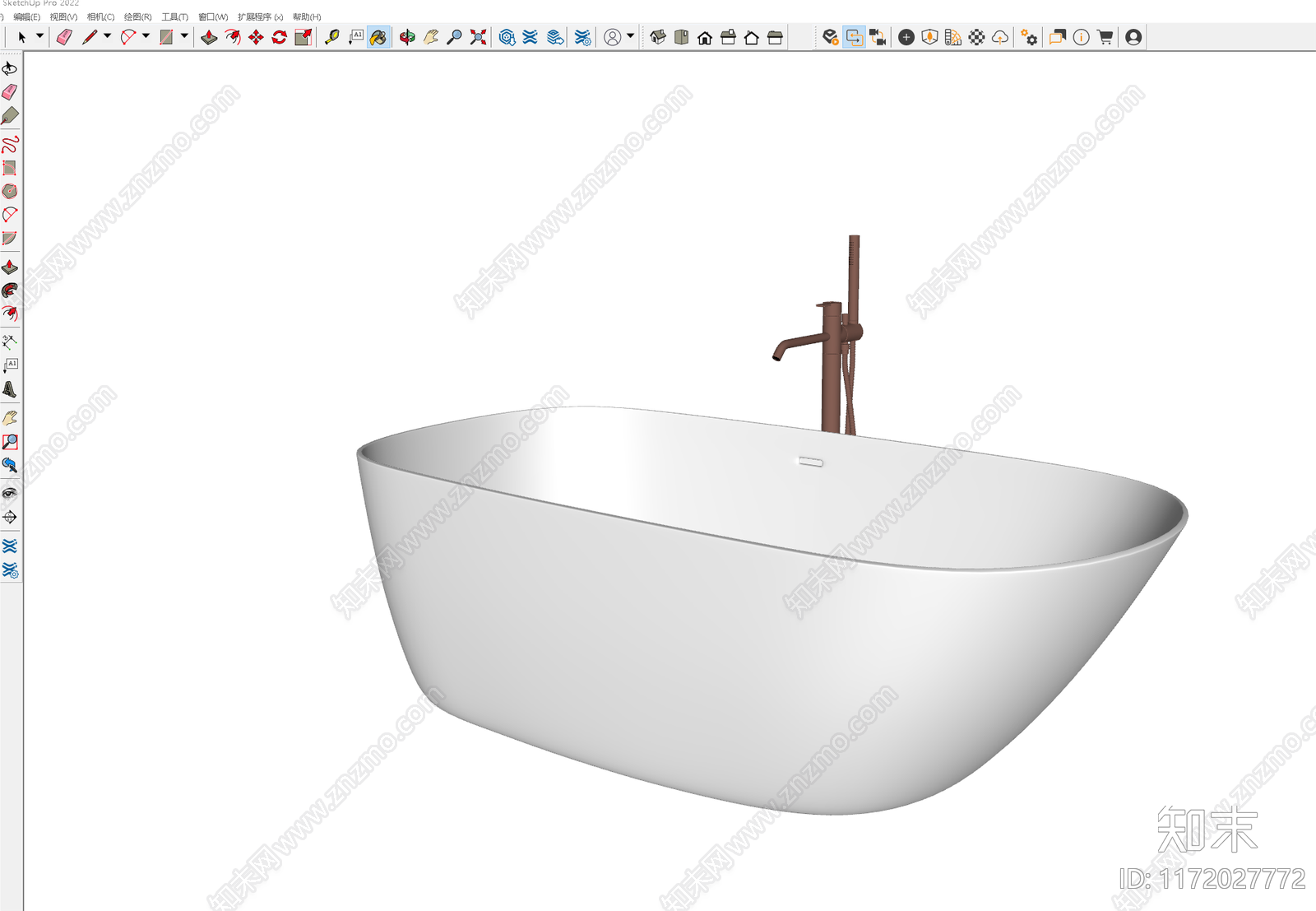1316x911 pixels.
Task: Open the 3D Warehouse icon
Action: coord(507,37)
